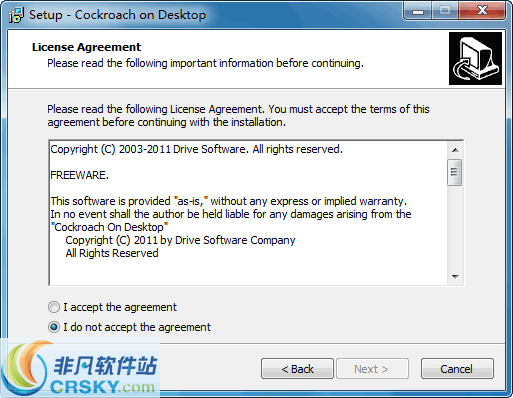Click the empty scrollbar track below thumb
513x398 pixels.
point(455,227)
